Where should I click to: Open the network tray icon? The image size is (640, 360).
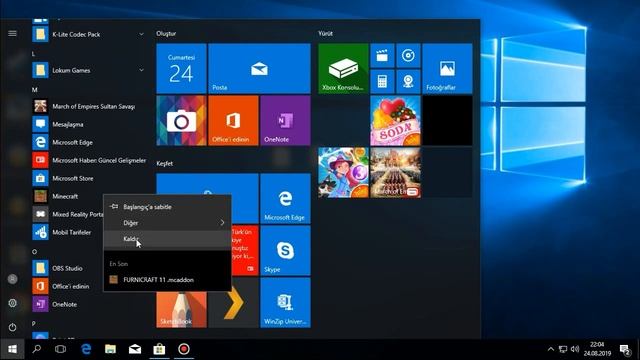563,349
